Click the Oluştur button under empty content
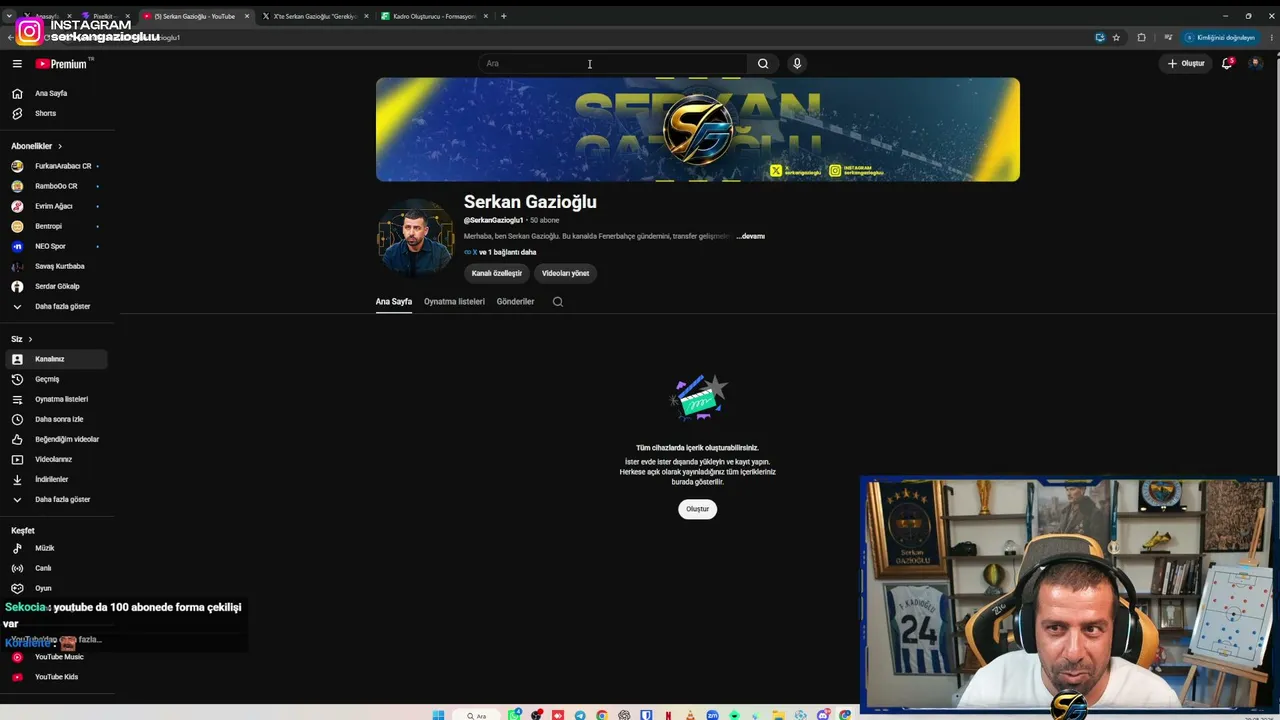This screenshot has width=1280, height=720. 697,509
